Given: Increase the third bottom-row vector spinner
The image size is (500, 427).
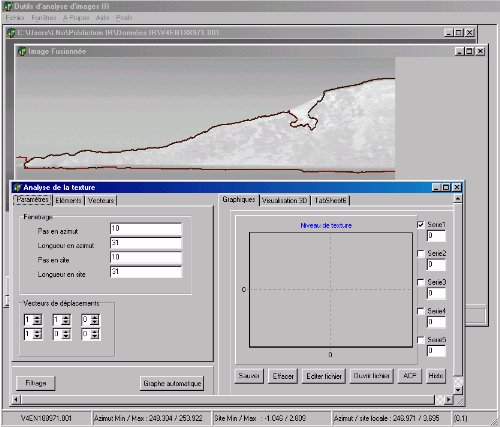Looking at the screenshot, I should (95, 332).
